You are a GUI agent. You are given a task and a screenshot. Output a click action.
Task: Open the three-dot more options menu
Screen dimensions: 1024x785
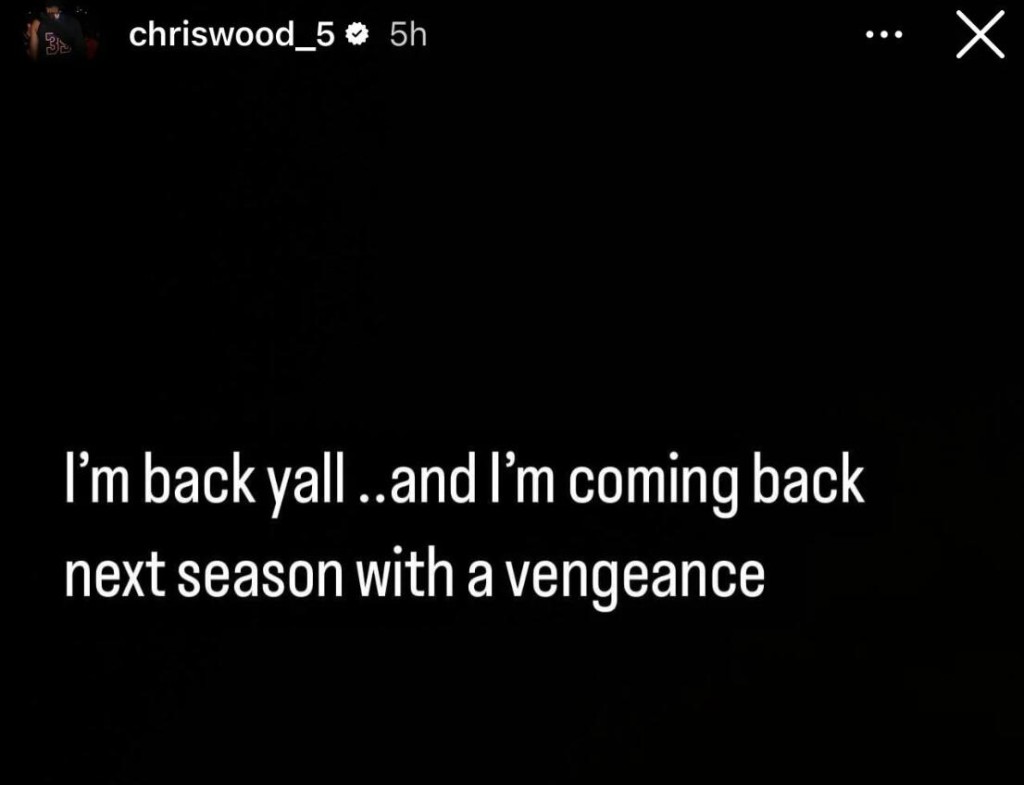tap(884, 35)
